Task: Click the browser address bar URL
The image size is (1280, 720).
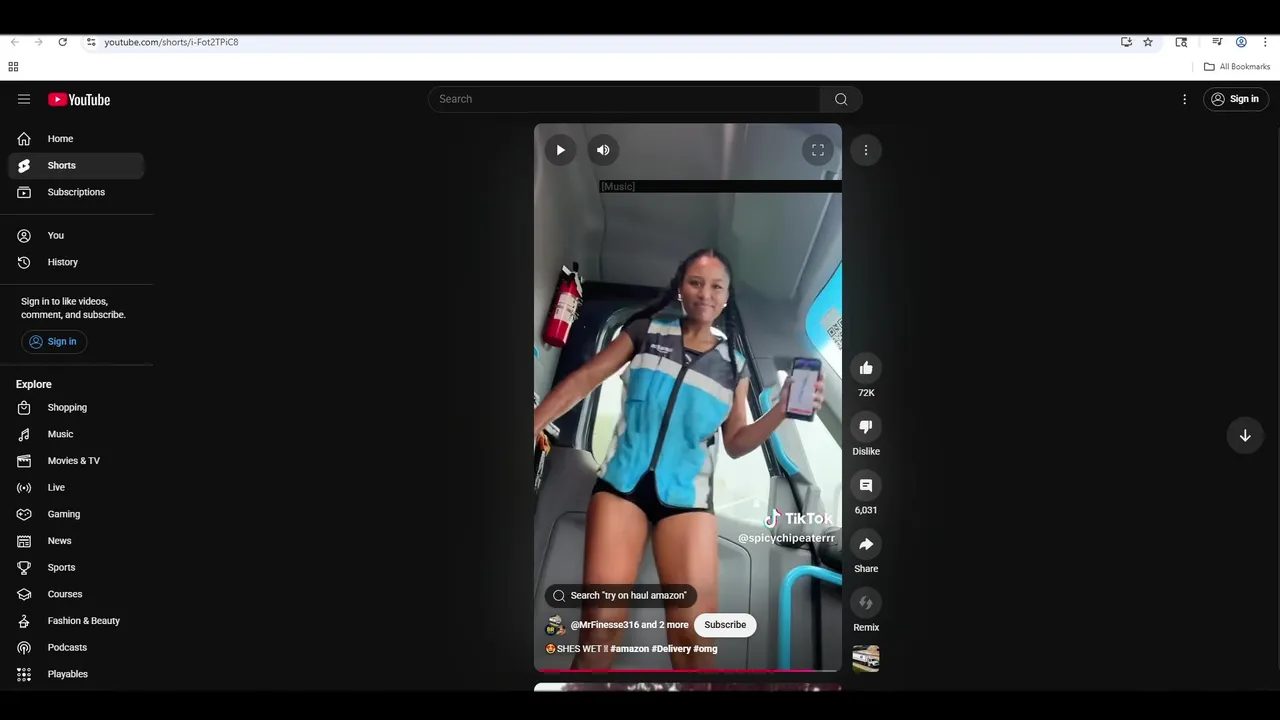Action: (171, 42)
